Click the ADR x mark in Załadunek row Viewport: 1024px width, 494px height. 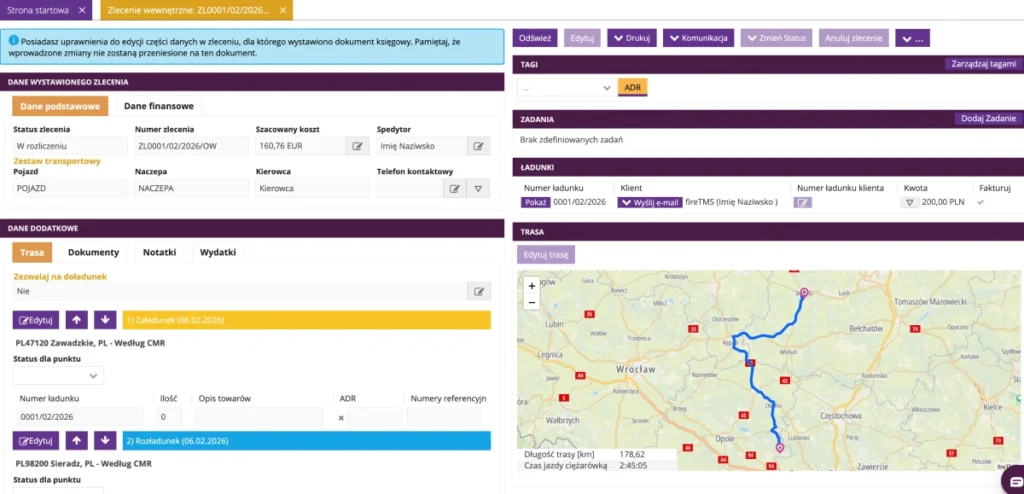pos(341,418)
